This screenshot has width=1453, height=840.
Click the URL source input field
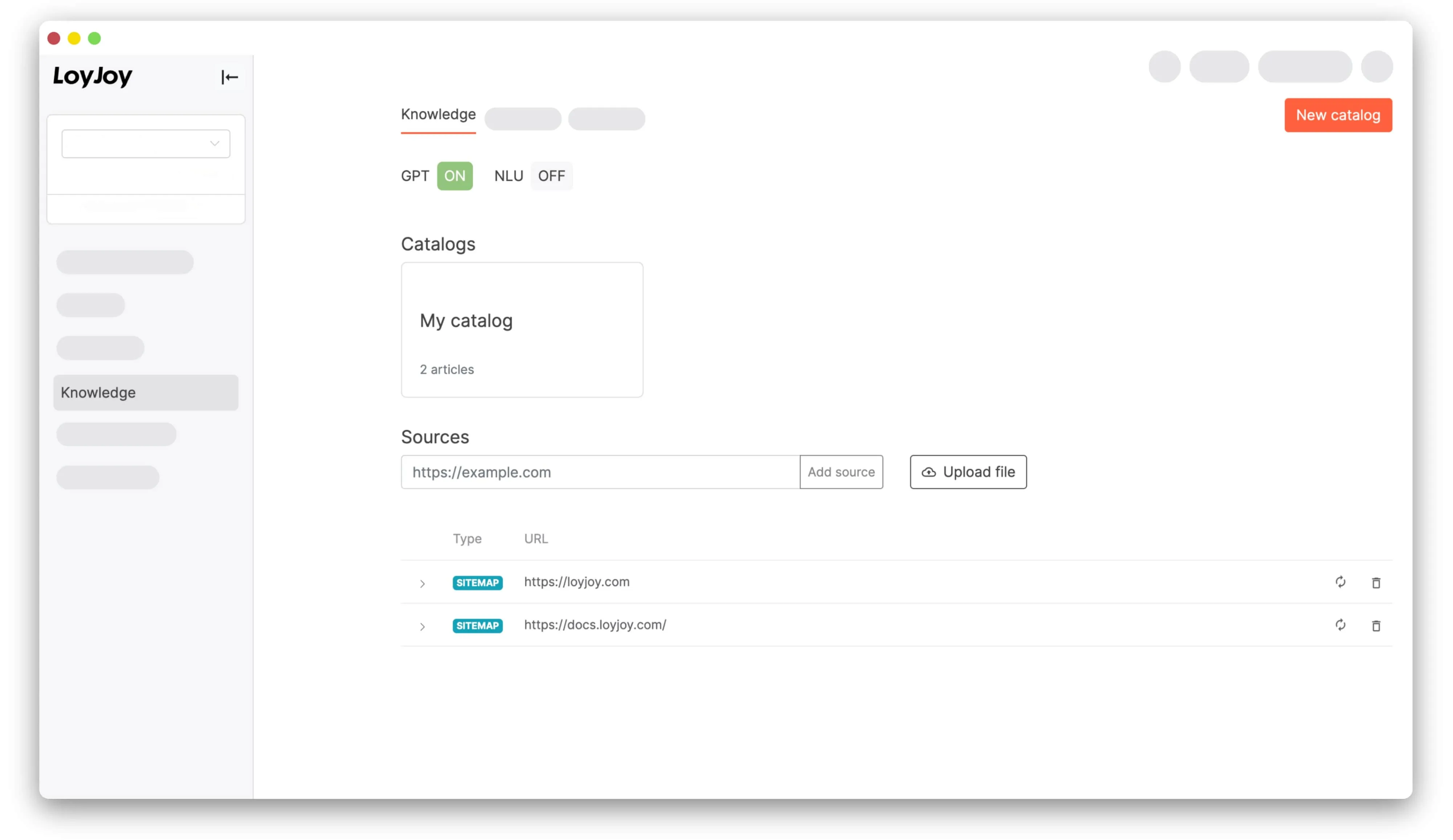[x=600, y=471]
